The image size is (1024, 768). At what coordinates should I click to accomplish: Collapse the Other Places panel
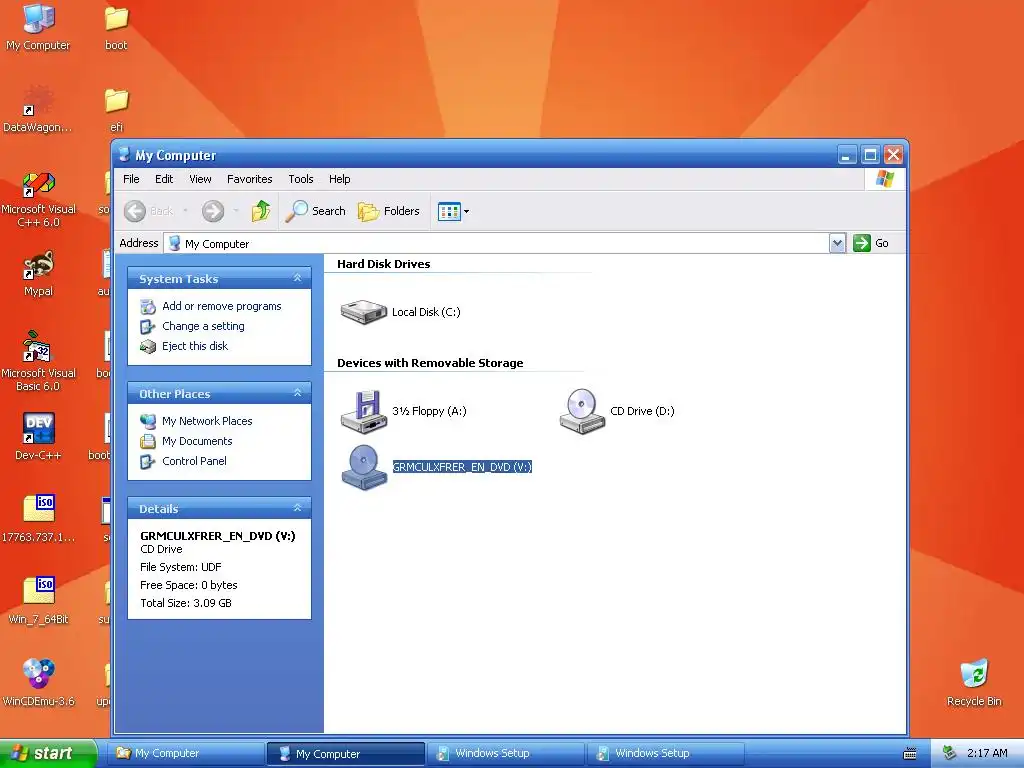pos(298,393)
